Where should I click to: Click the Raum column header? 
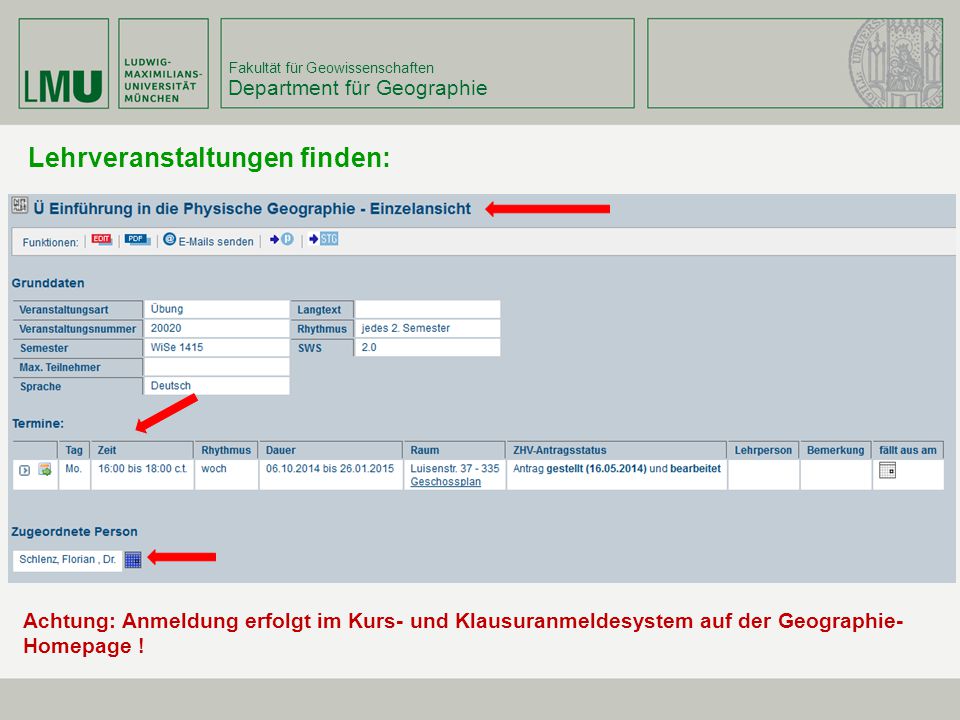pos(454,450)
